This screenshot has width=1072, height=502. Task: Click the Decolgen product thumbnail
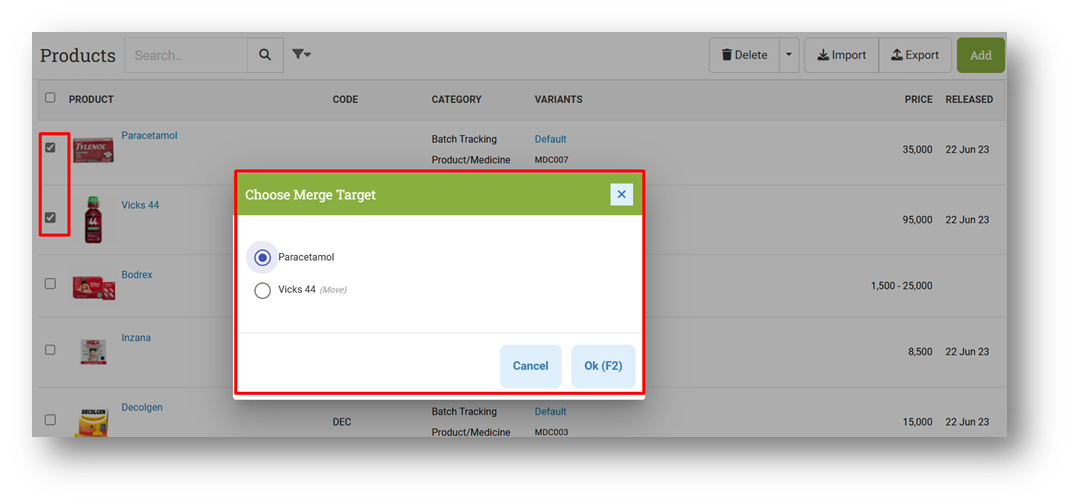[x=94, y=423]
